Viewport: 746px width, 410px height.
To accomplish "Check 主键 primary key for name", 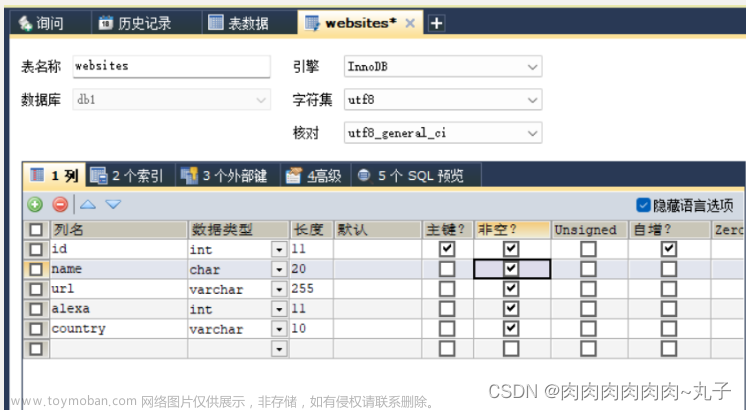I will (x=447, y=269).
